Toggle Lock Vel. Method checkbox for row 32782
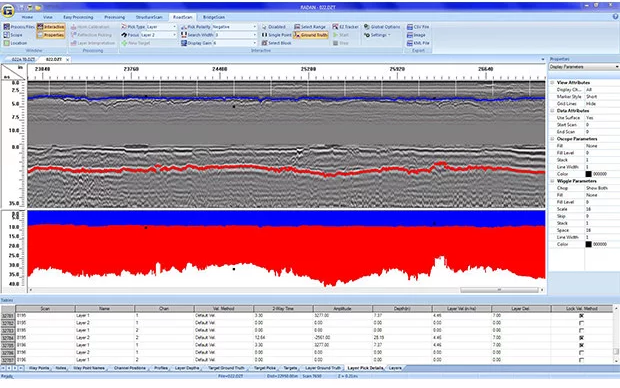Viewport: 620px width, 388px height. pos(581,323)
